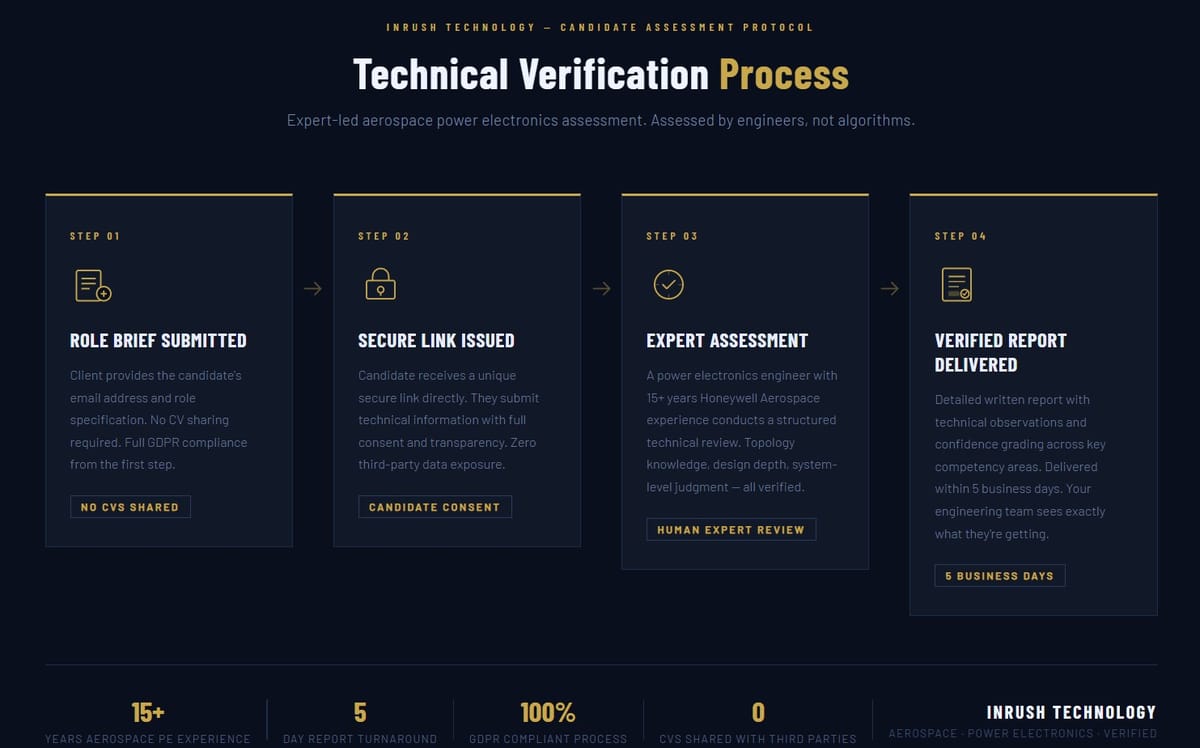Click the 0 CVs Shared With Third Parties statistic
Image resolution: width=1200 pixels, height=748 pixels.
[x=757, y=718]
